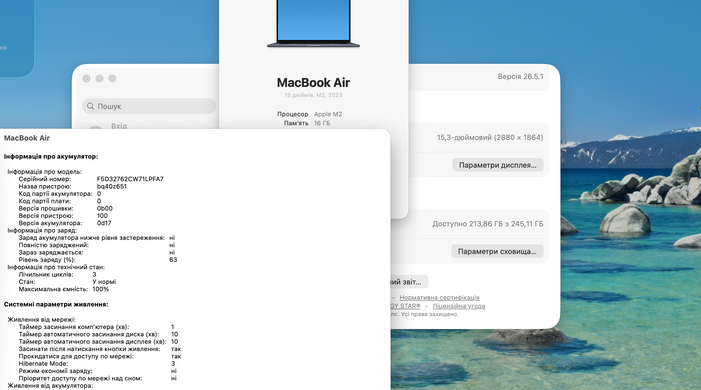The image size is (701, 390).
Task: Close the System Settings window
Action: tap(86, 78)
